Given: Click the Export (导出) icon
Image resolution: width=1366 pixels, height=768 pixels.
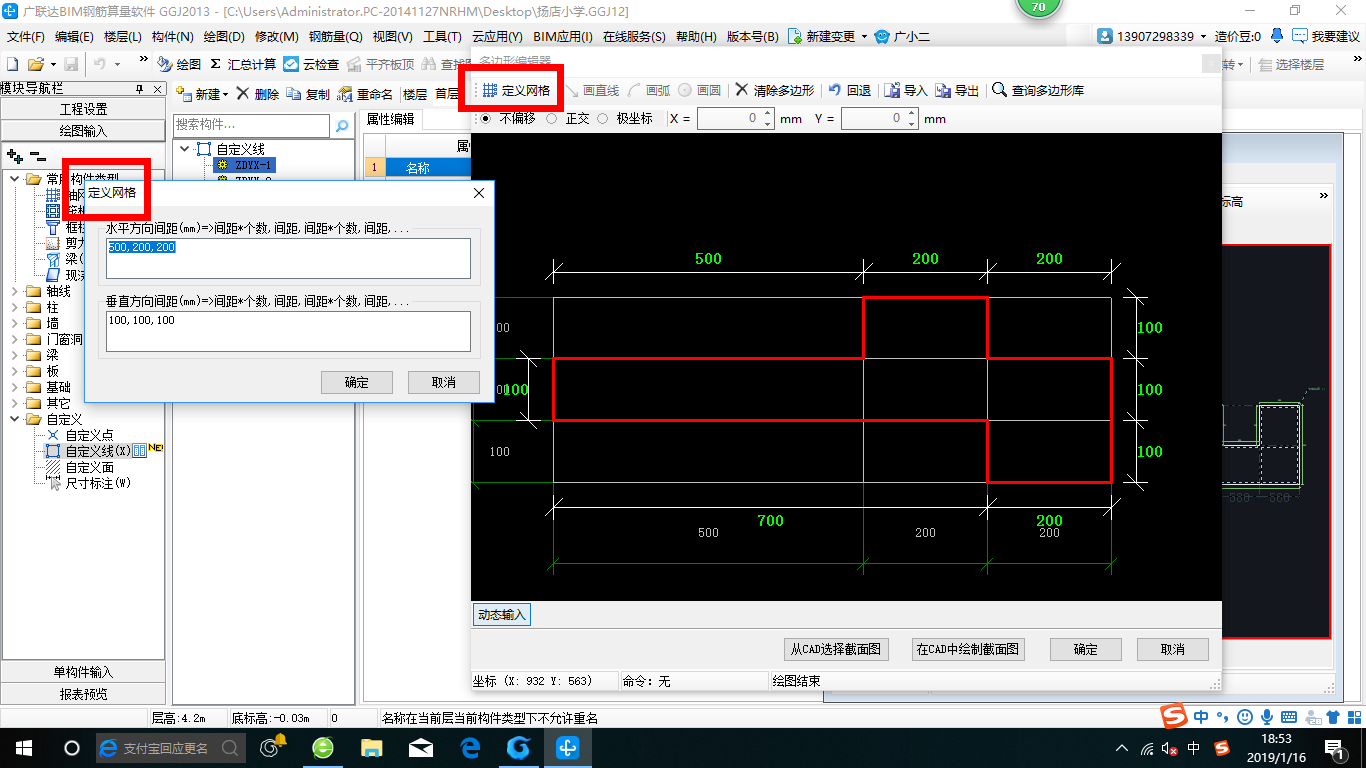Looking at the screenshot, I should click(943, 90).
